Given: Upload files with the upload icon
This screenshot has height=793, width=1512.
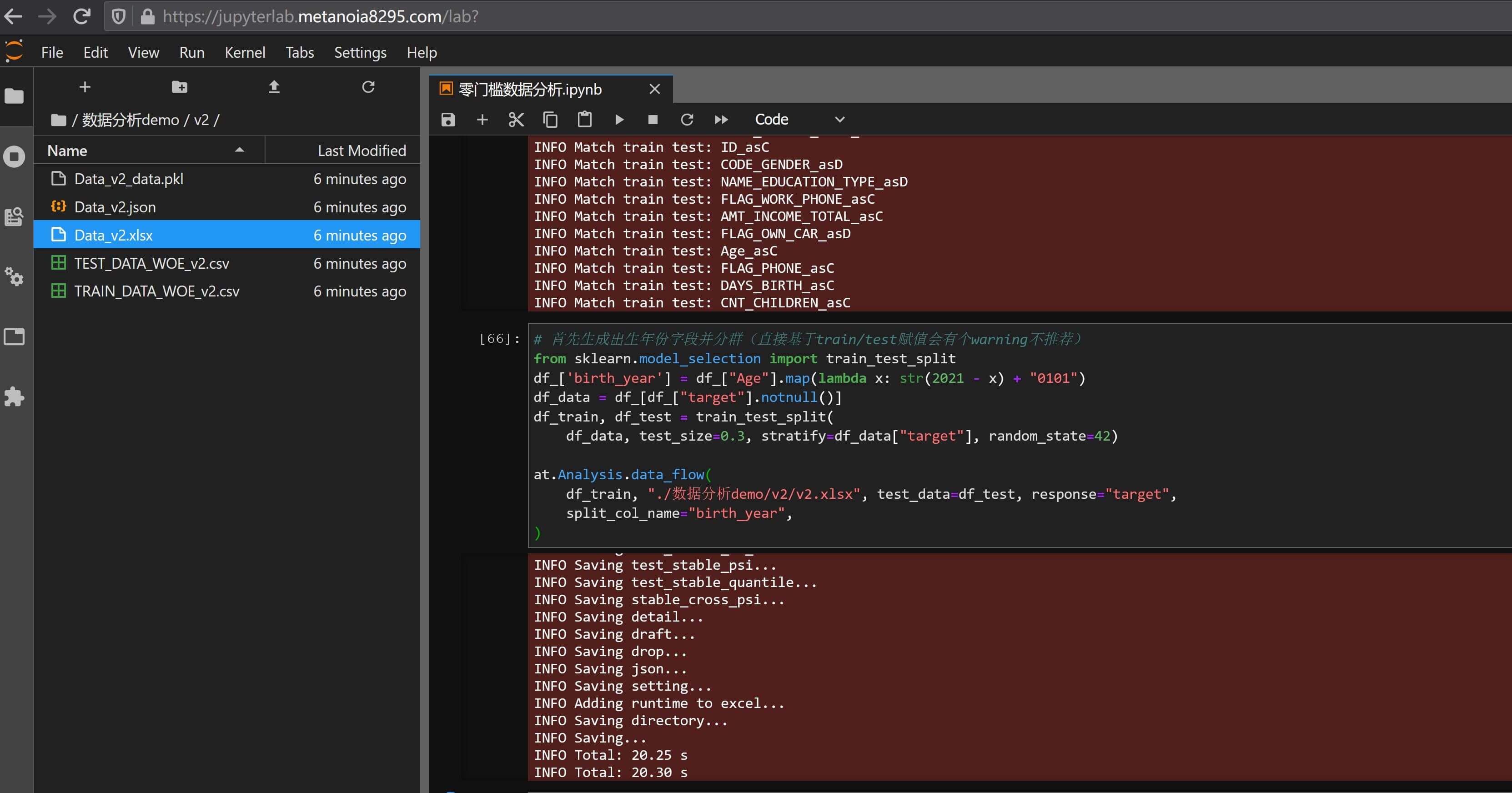Looking at the screenshot, I should [273, 87].
